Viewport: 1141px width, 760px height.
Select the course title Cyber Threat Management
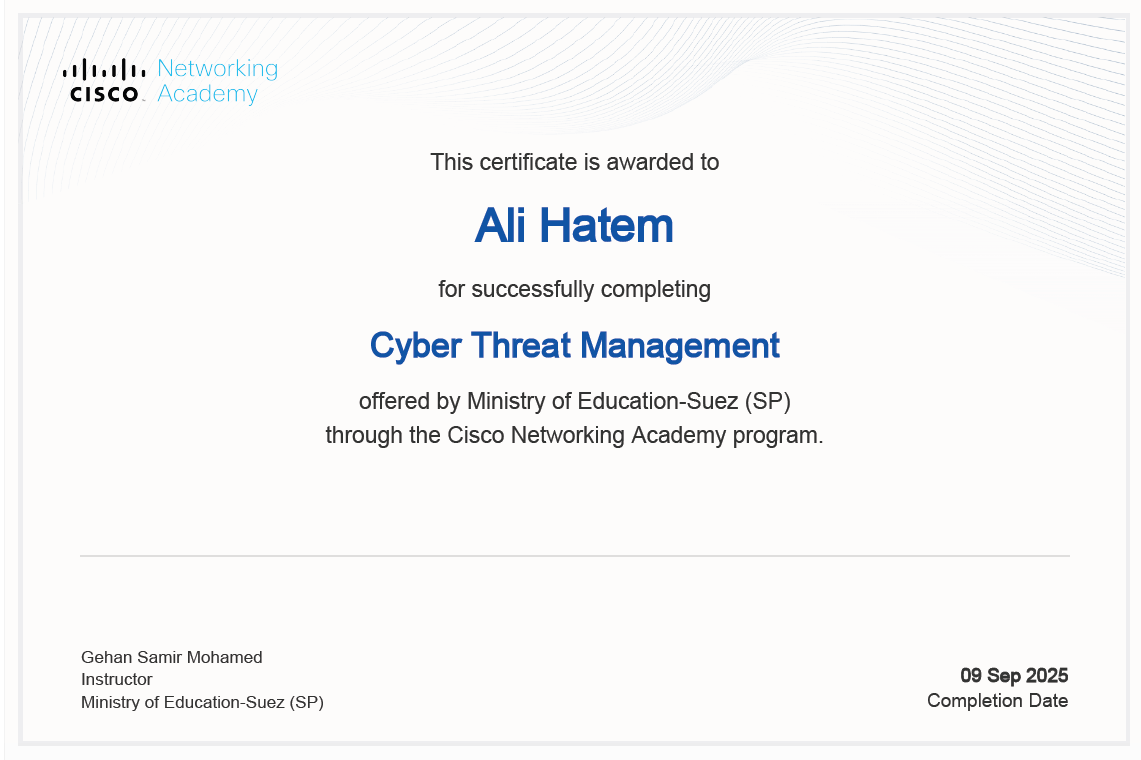click(x=574, y=346)
